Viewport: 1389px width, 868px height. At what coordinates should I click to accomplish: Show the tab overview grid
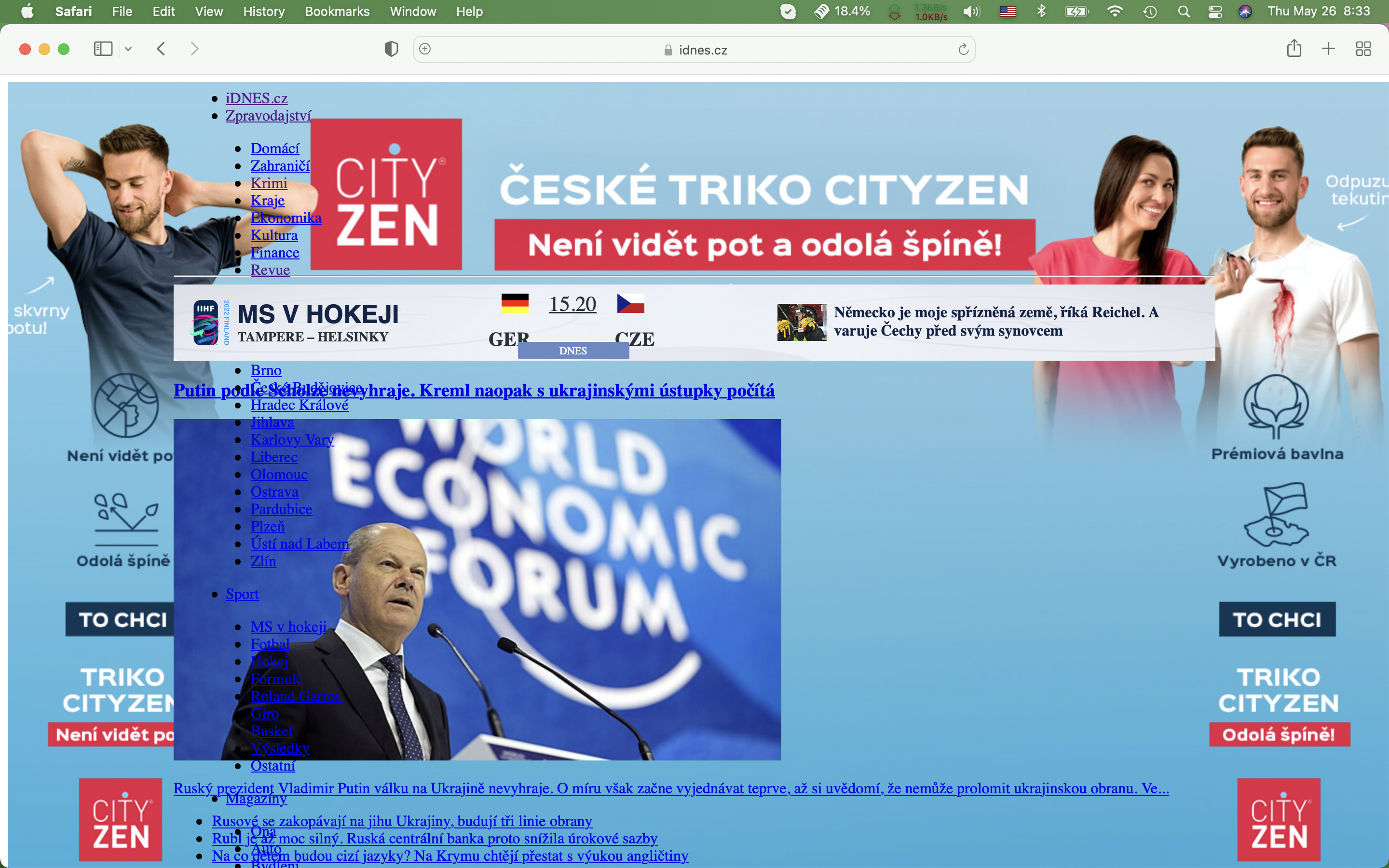[1363, 49]
